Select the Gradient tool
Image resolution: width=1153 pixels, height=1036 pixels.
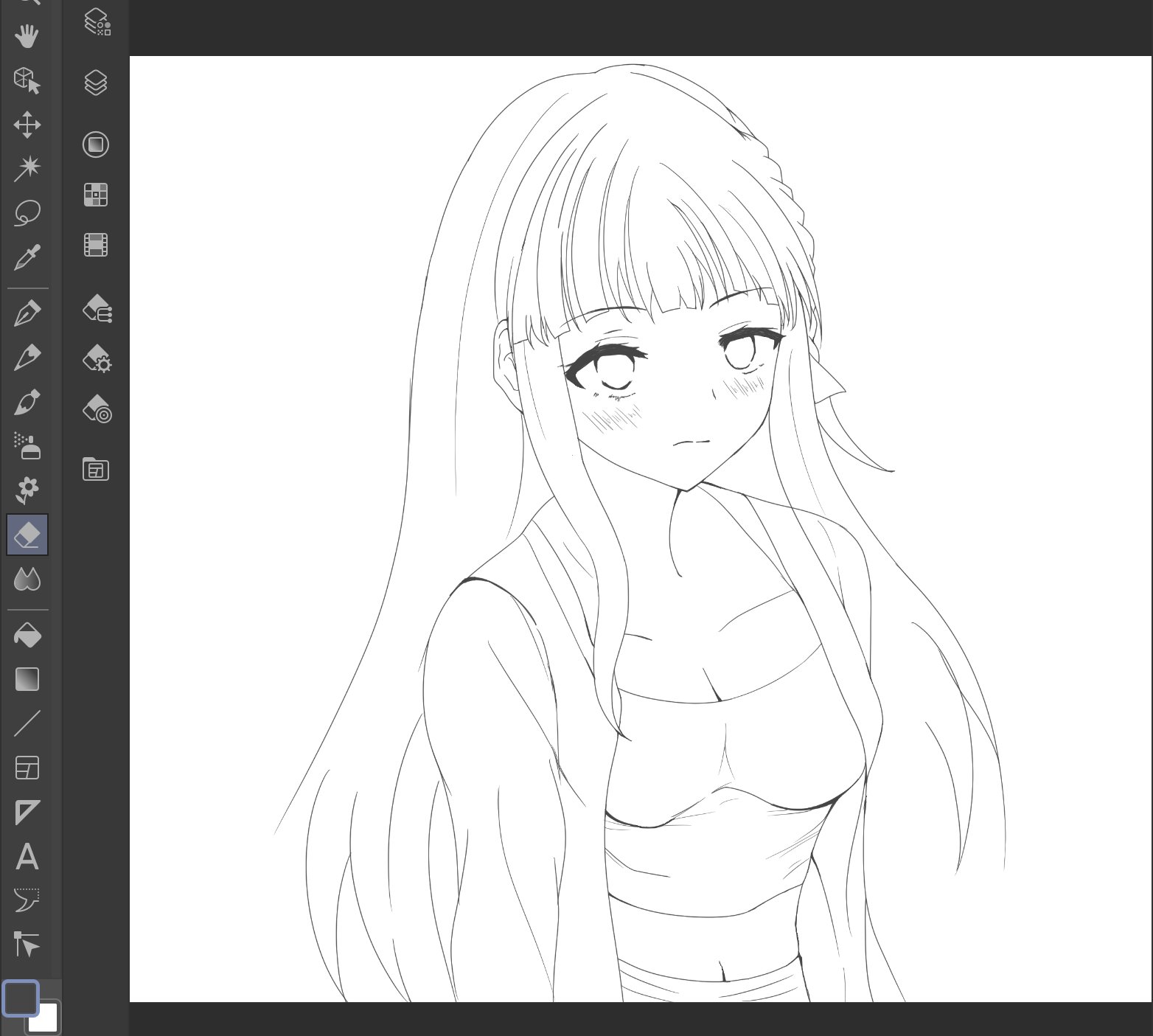pyautogui.click(x=27, y=679)
